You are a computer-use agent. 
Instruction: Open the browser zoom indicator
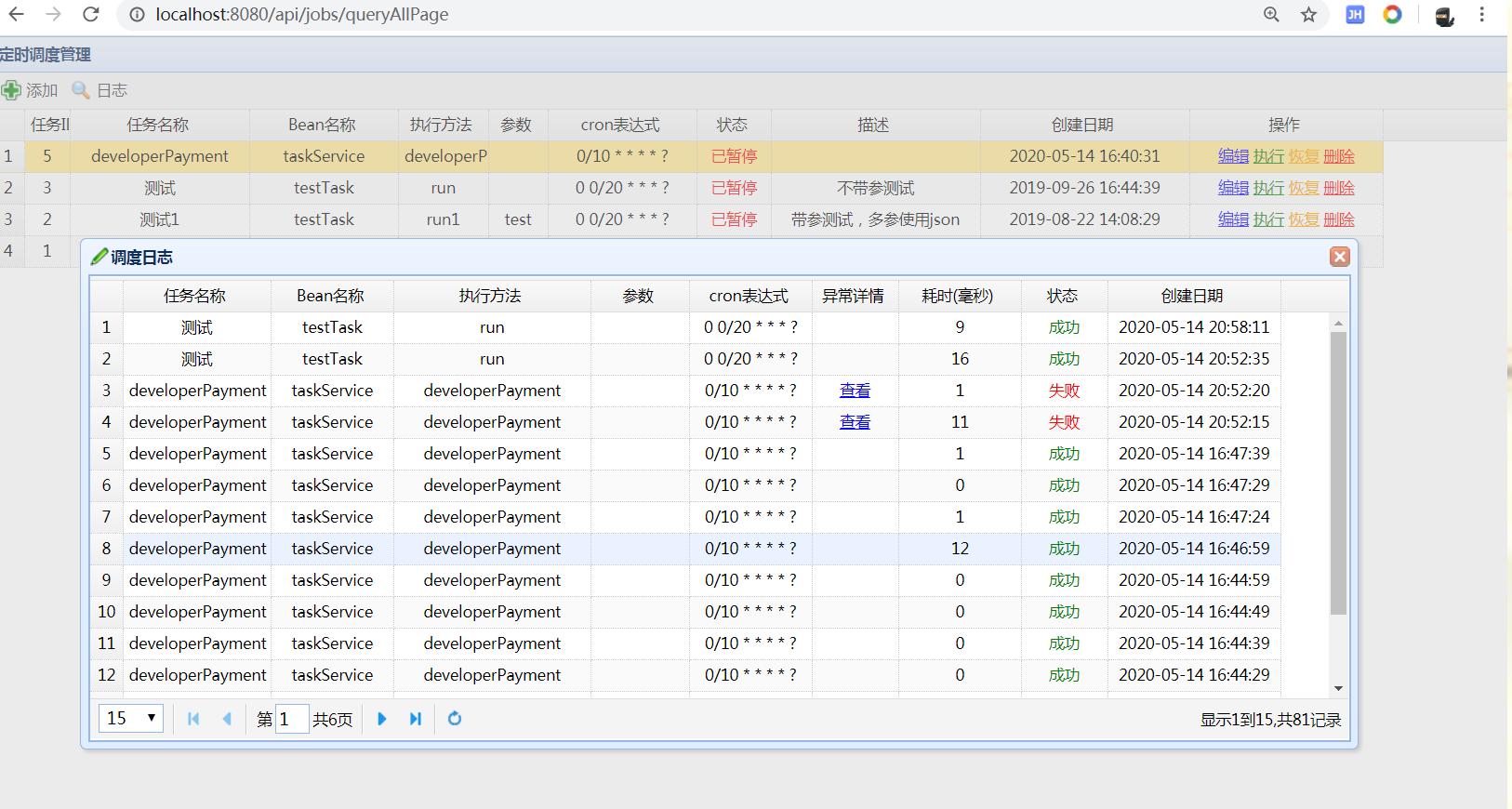click(1271, 14)
